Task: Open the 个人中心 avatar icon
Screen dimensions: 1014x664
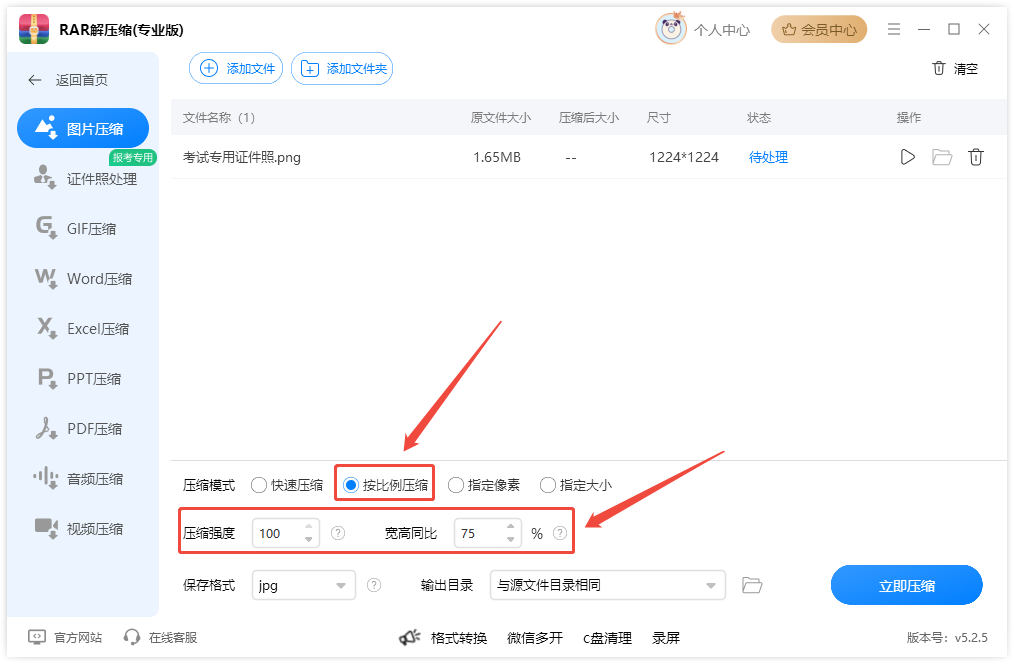Action: pos(671,29)
